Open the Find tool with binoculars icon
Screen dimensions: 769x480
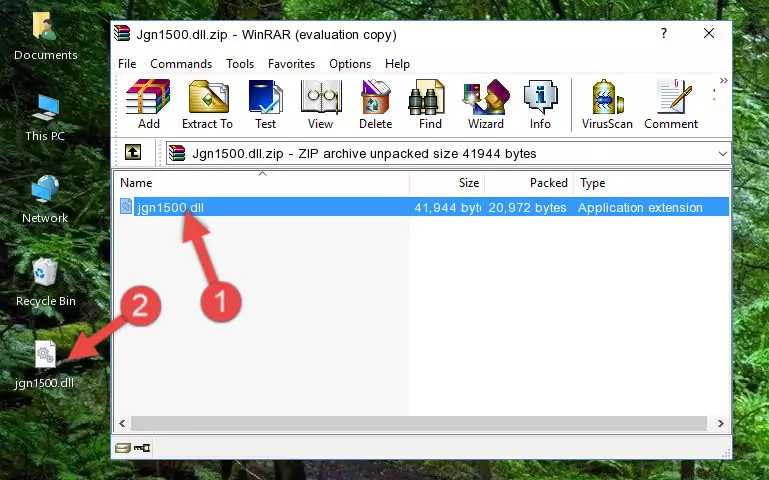tap(430, 104)
